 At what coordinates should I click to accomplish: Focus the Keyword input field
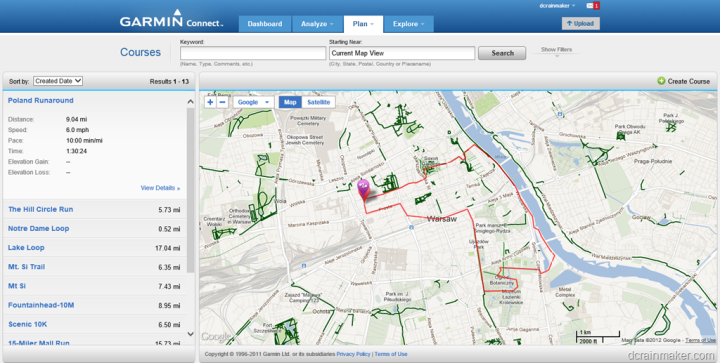point(253,53)
